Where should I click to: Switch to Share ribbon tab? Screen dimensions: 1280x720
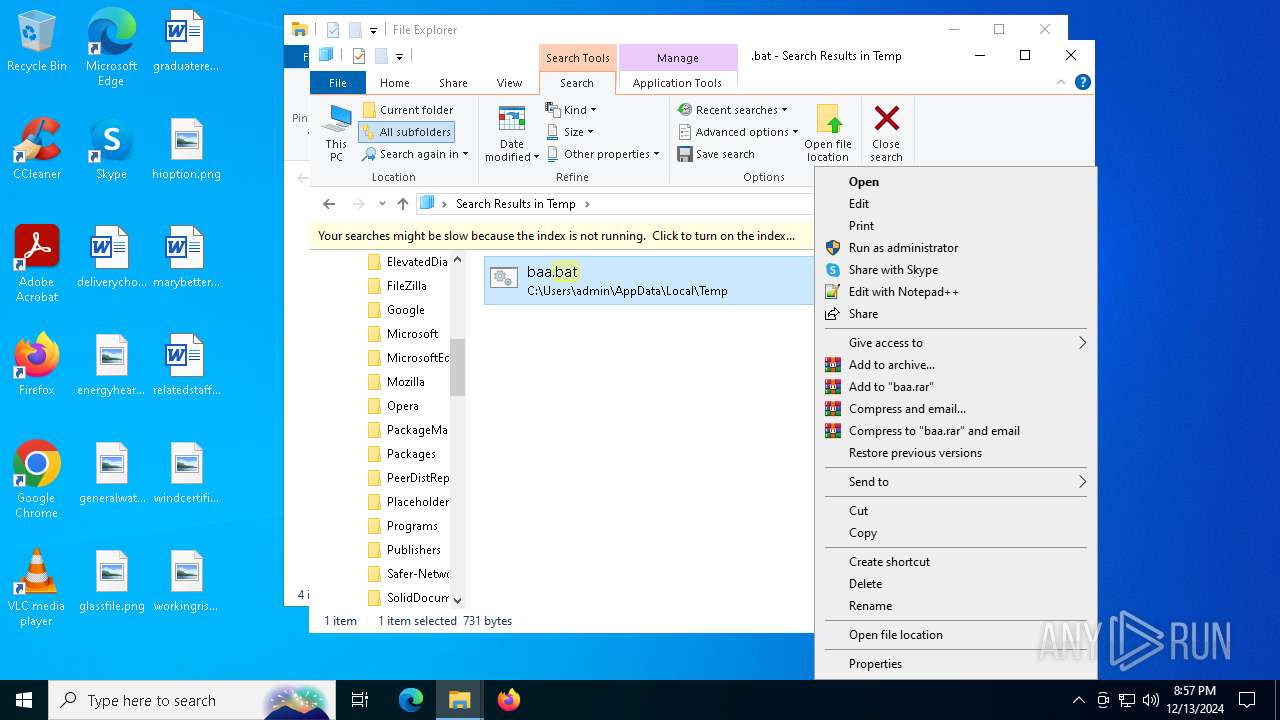(x=453, y=83)
